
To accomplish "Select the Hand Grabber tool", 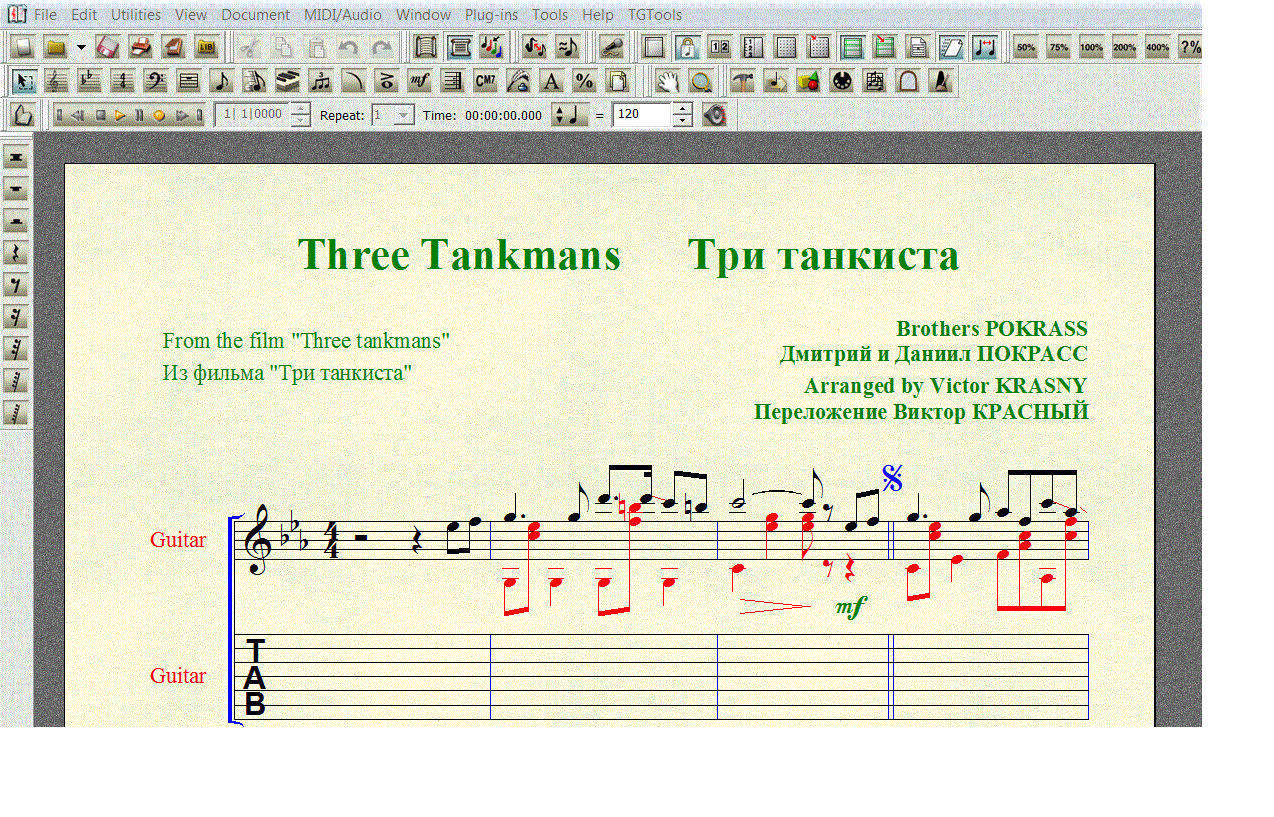I will point(667,81).
